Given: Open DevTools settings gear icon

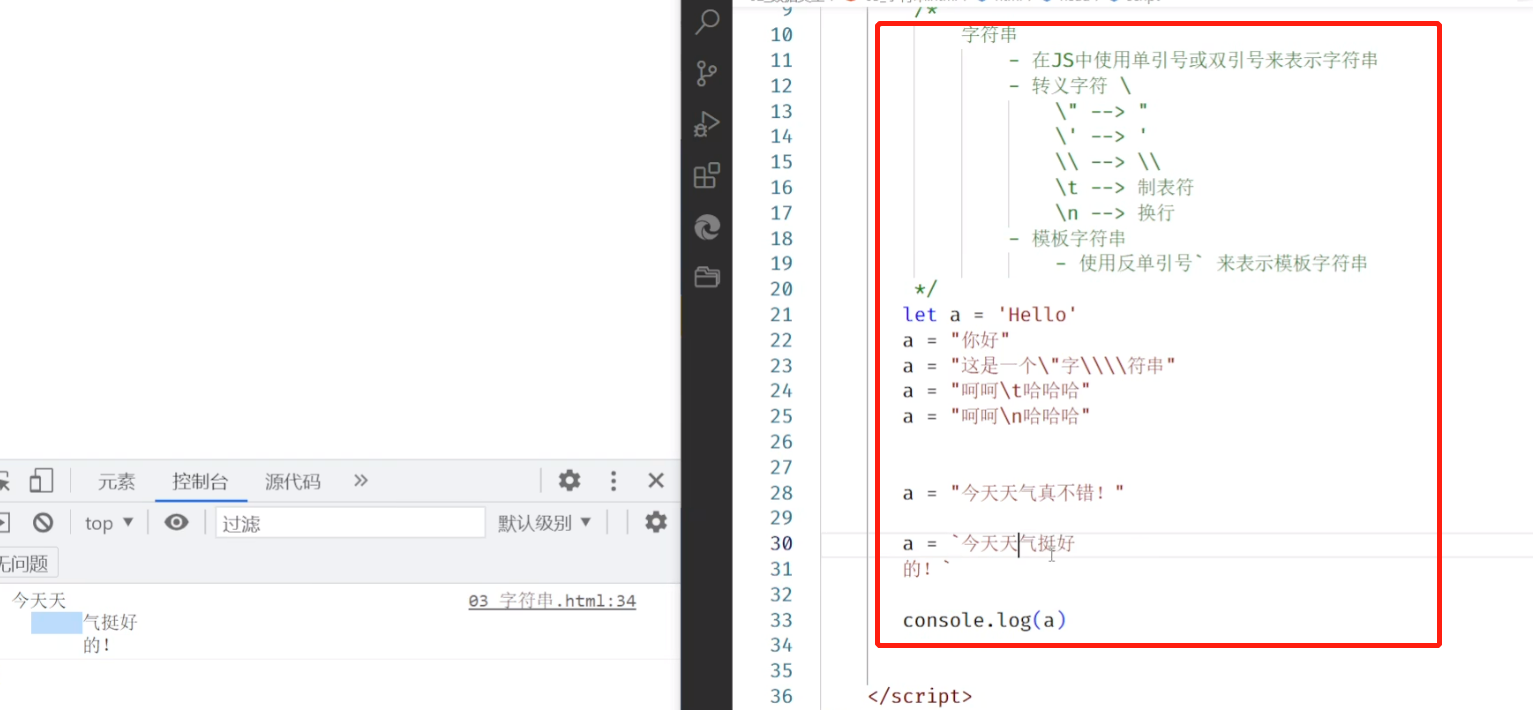Looking at the screenshot, I should click(569, 480).
